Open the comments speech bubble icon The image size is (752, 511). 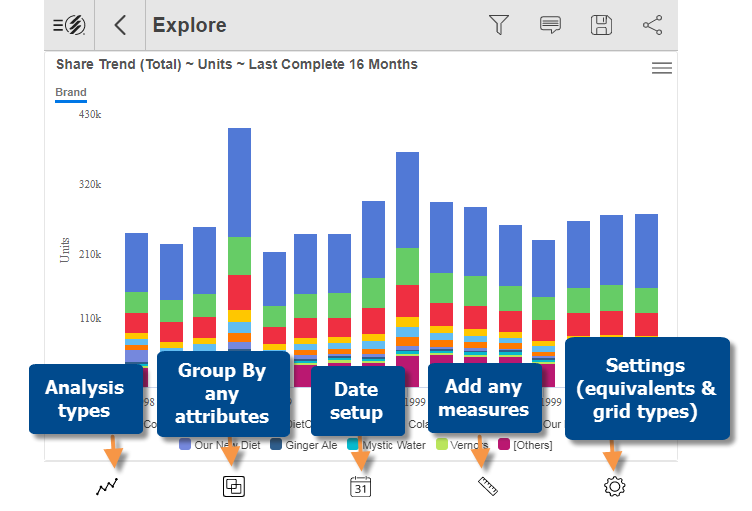coord(550,25)
